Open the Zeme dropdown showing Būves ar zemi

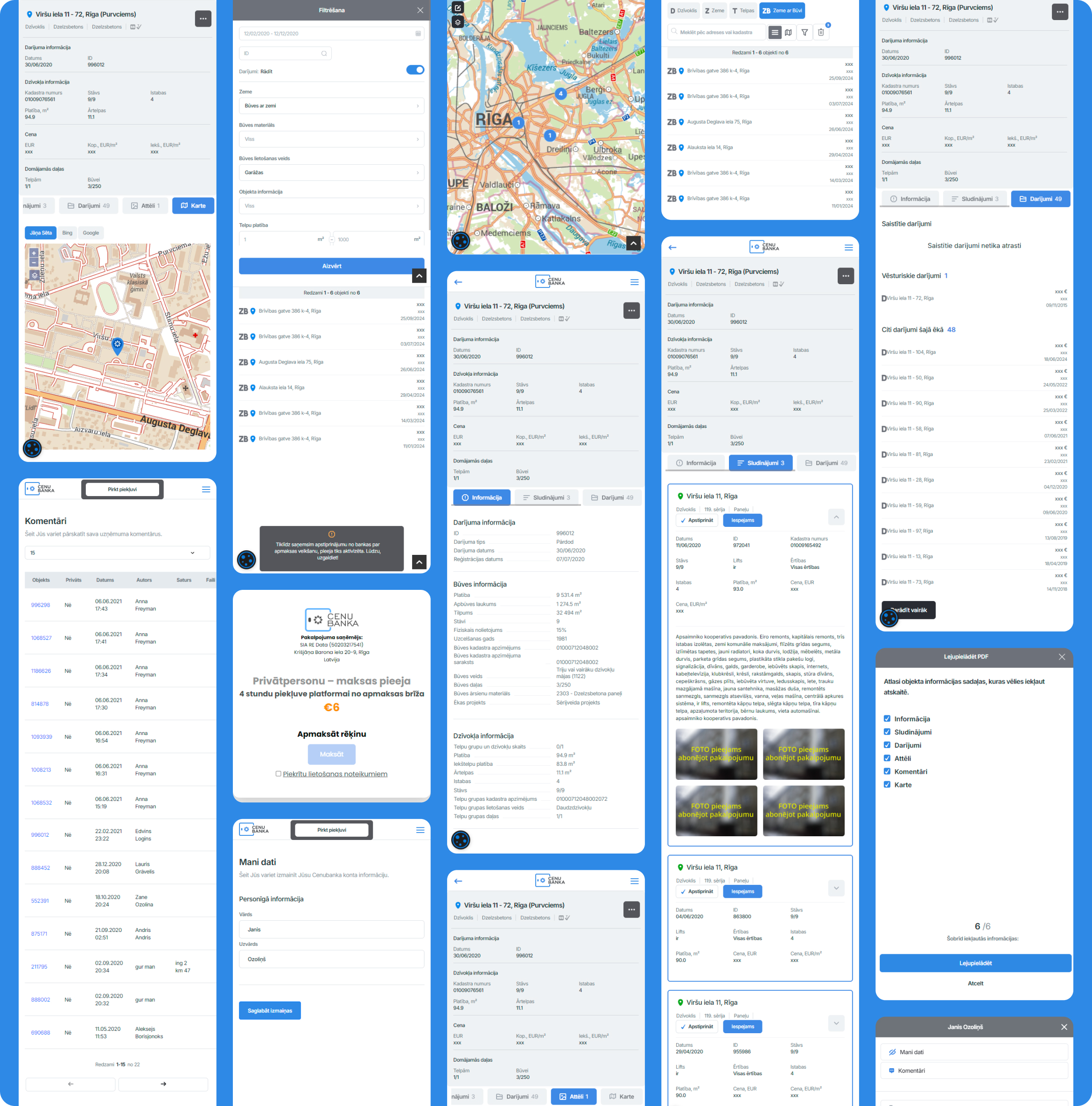click(331, 106)
